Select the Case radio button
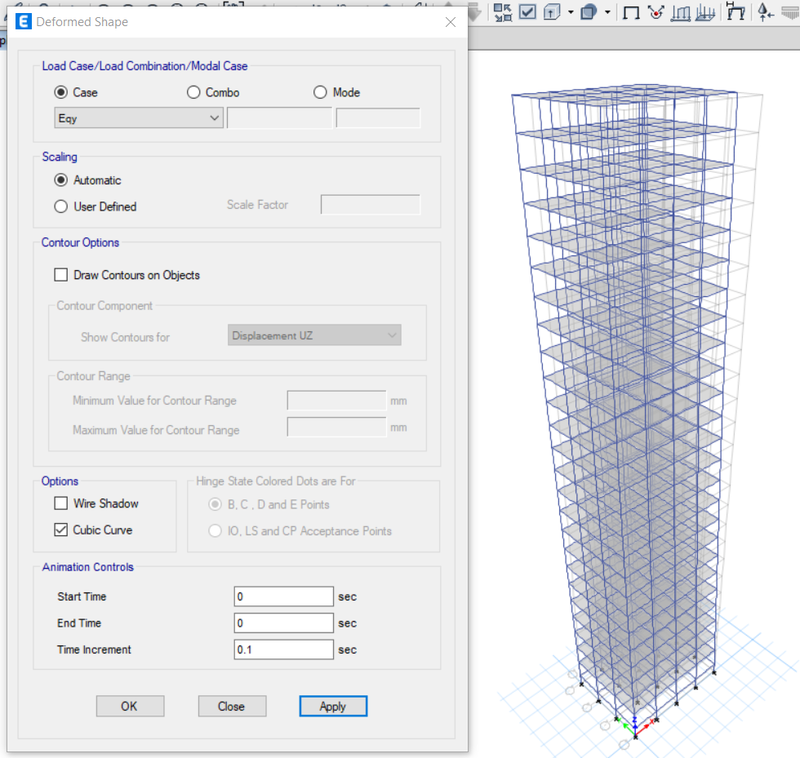This screenshot has width=800, height=758. point(61,92)
